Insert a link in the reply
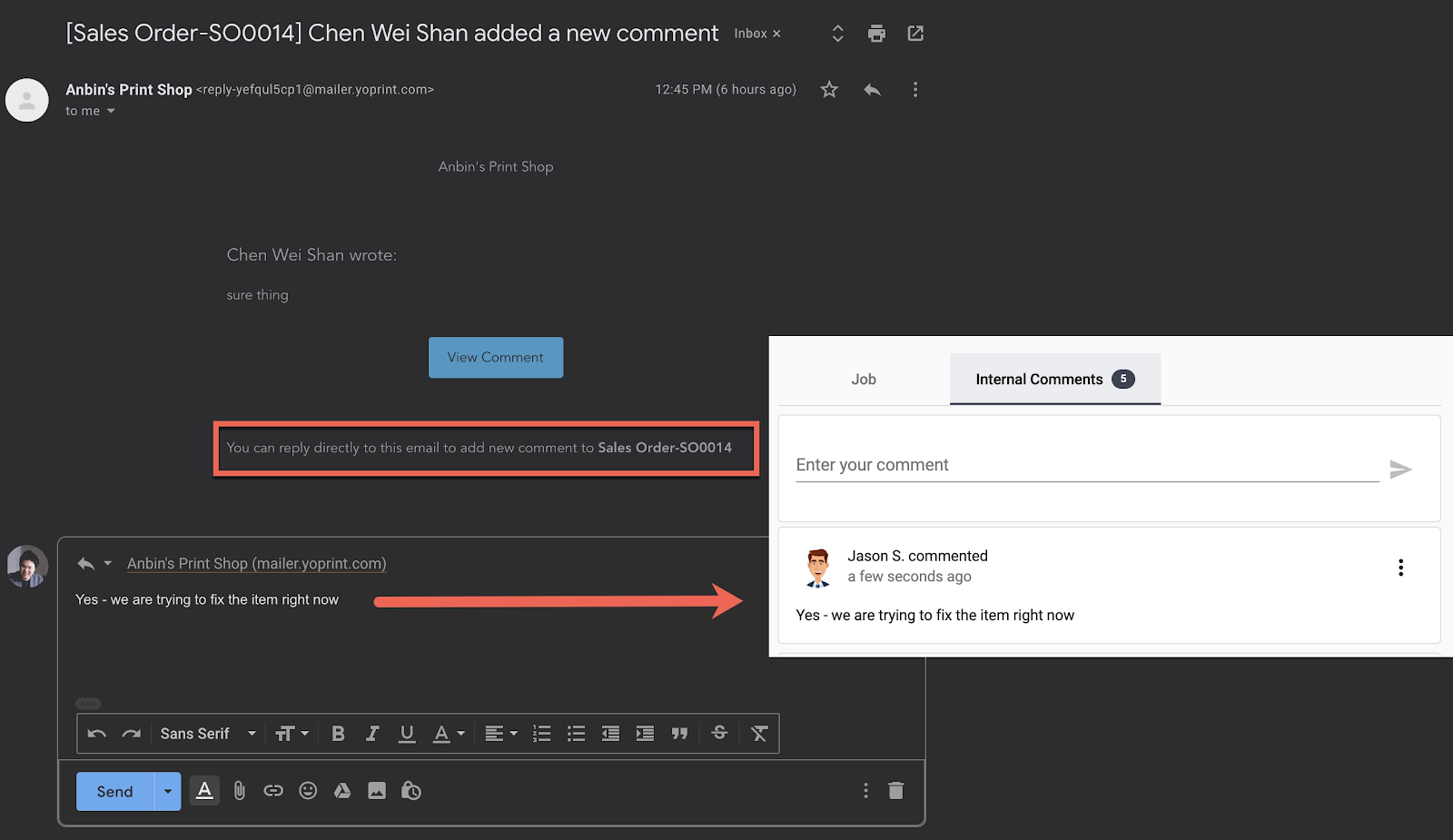This screenshot has width=1453, height=840. 273,791
